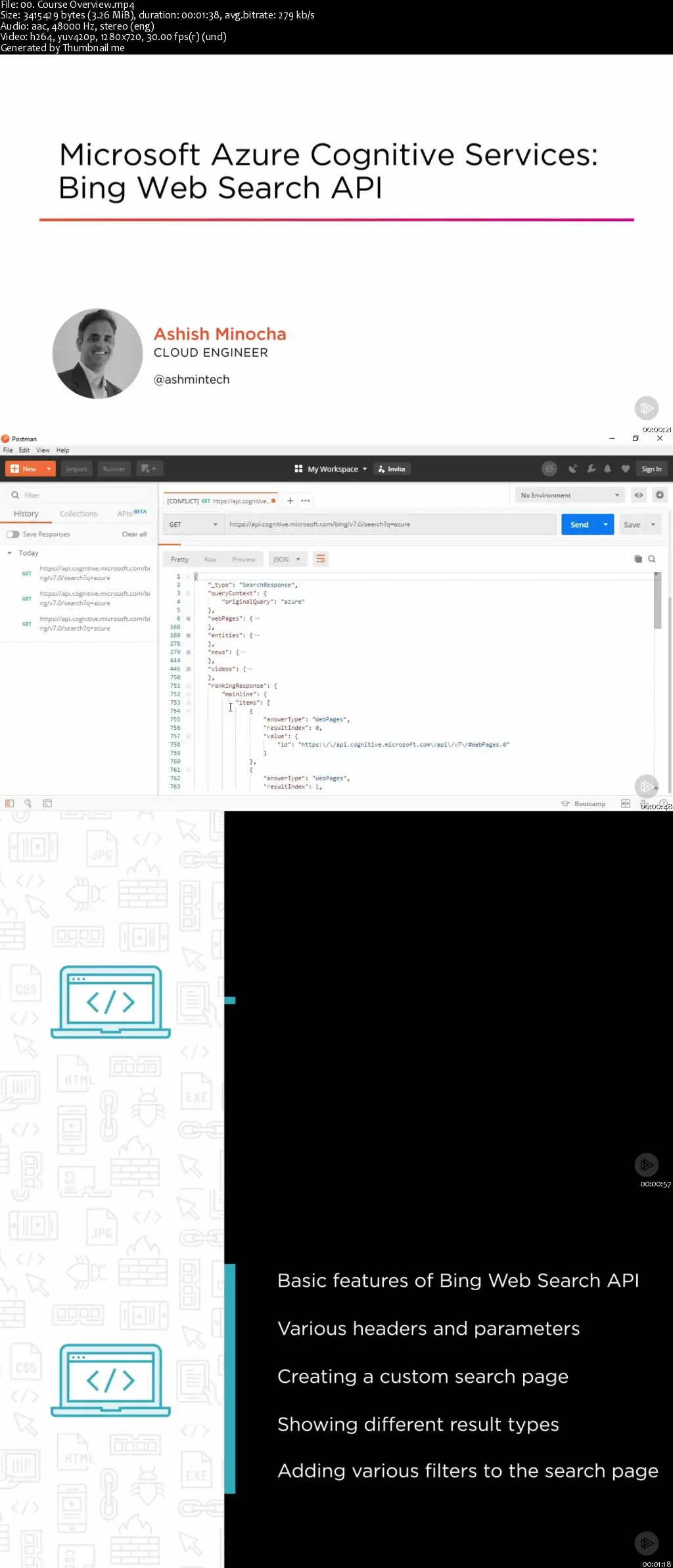
Task: Open JSON format dropdown
Action: coord(287,559)
